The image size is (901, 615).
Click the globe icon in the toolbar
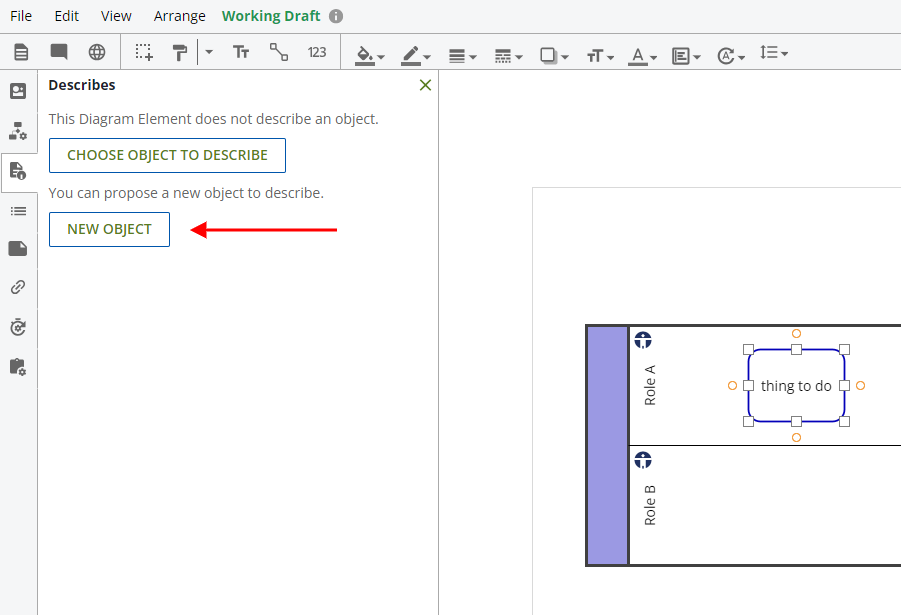coord(97,52)
